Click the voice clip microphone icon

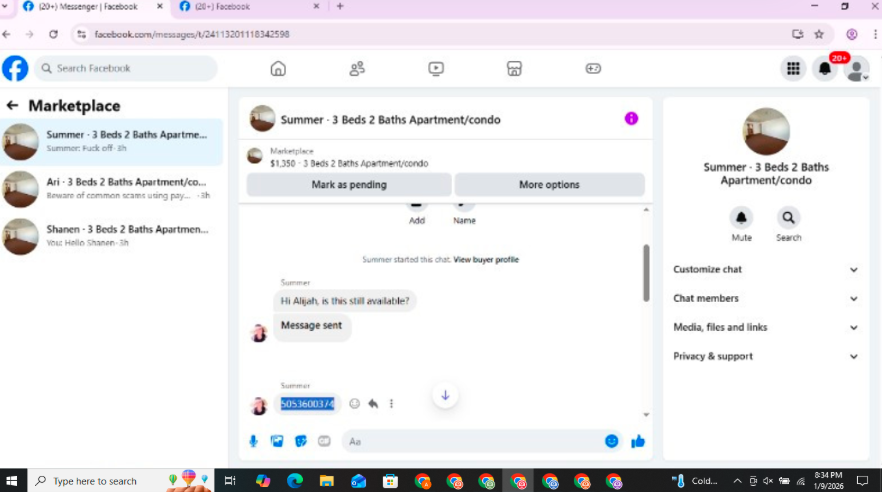[254, 441]
